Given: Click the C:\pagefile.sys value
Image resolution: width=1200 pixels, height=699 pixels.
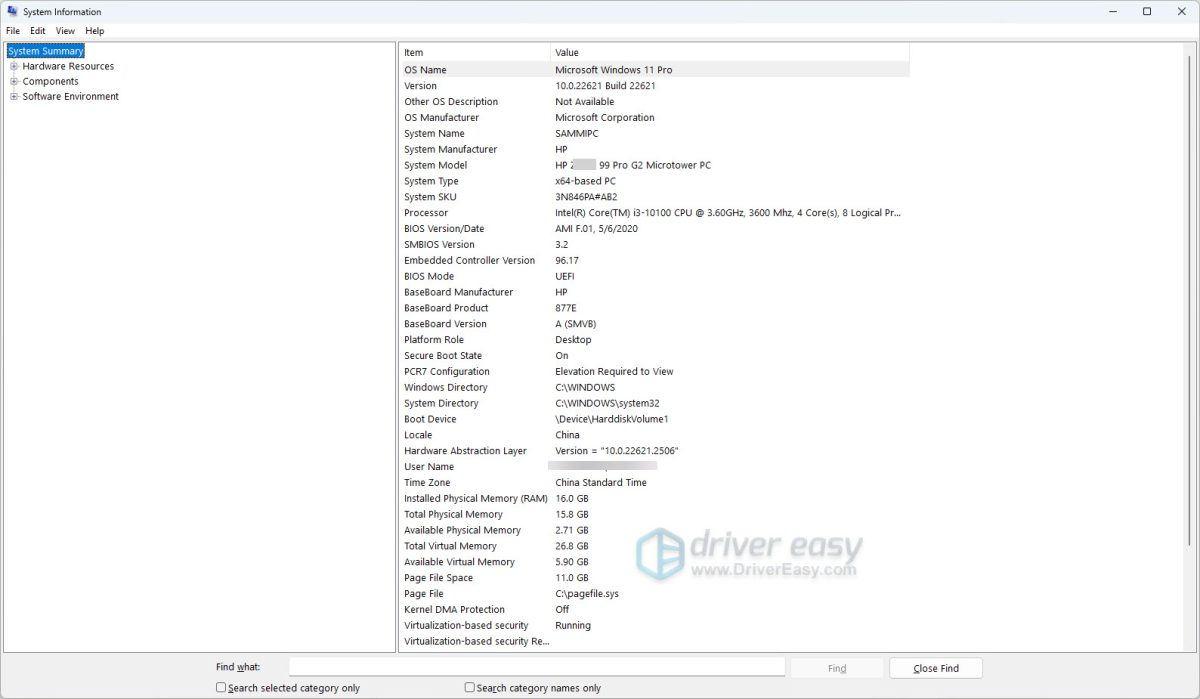Looking at the screenshot, I should click(x=587, y=594).
